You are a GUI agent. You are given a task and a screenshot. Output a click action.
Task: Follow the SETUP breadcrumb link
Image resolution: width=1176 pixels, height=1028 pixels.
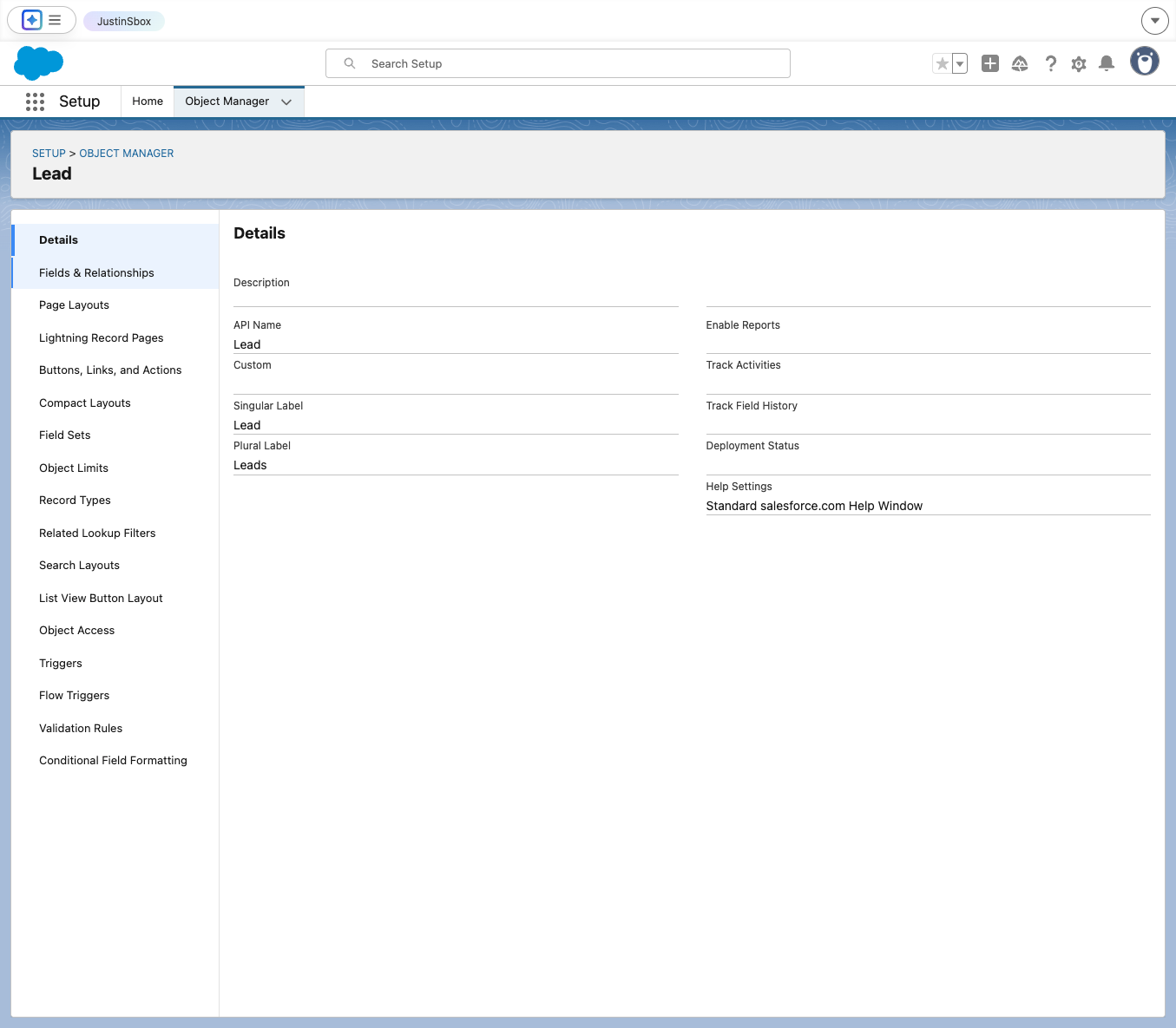point(49,154)
